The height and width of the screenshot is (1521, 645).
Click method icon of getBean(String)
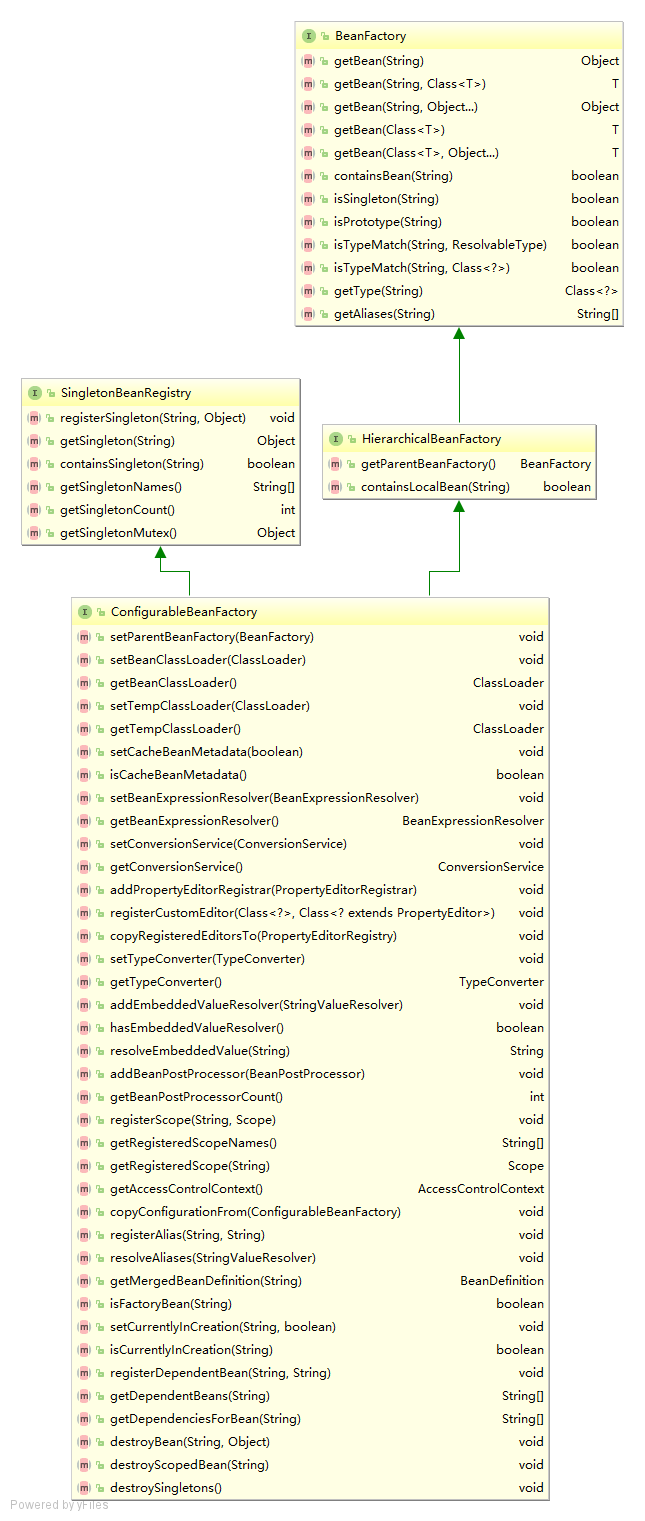(308, 61)
